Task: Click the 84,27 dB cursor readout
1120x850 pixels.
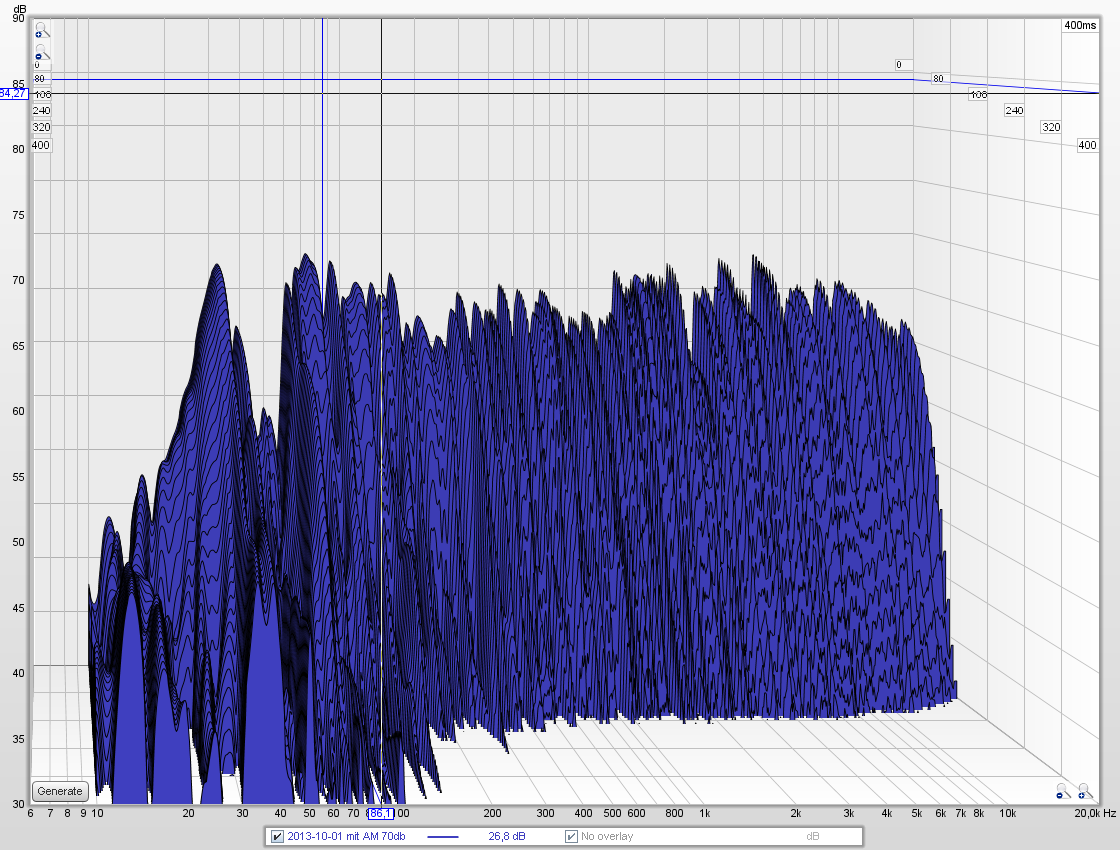Action: 13,93
